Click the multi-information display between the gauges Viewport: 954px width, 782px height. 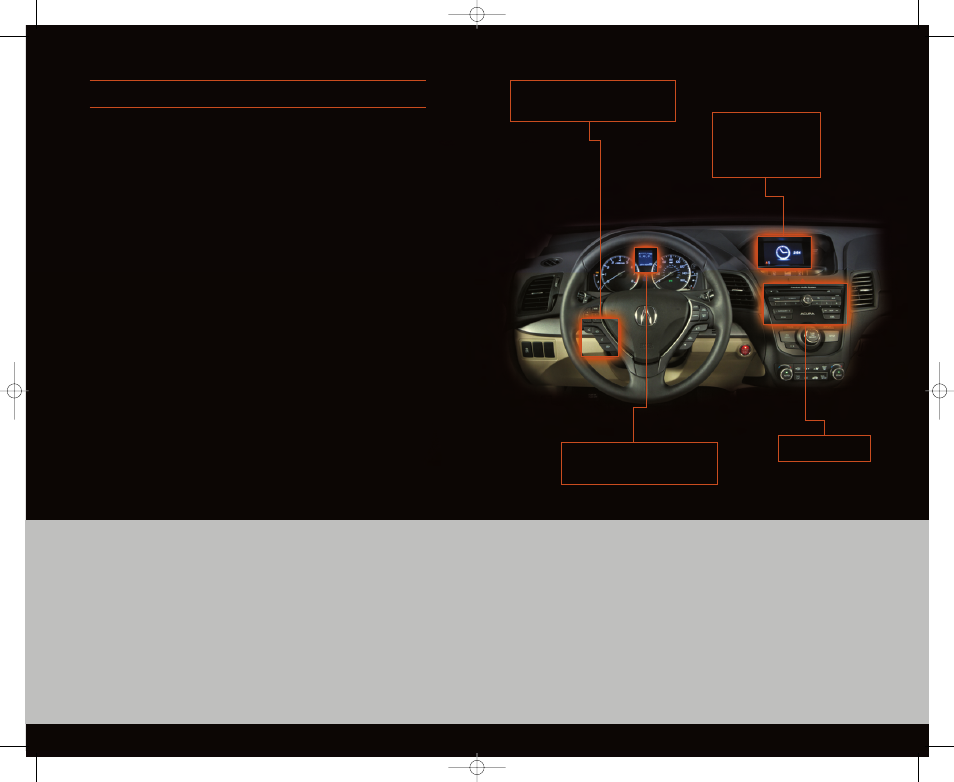coord(646,260)
